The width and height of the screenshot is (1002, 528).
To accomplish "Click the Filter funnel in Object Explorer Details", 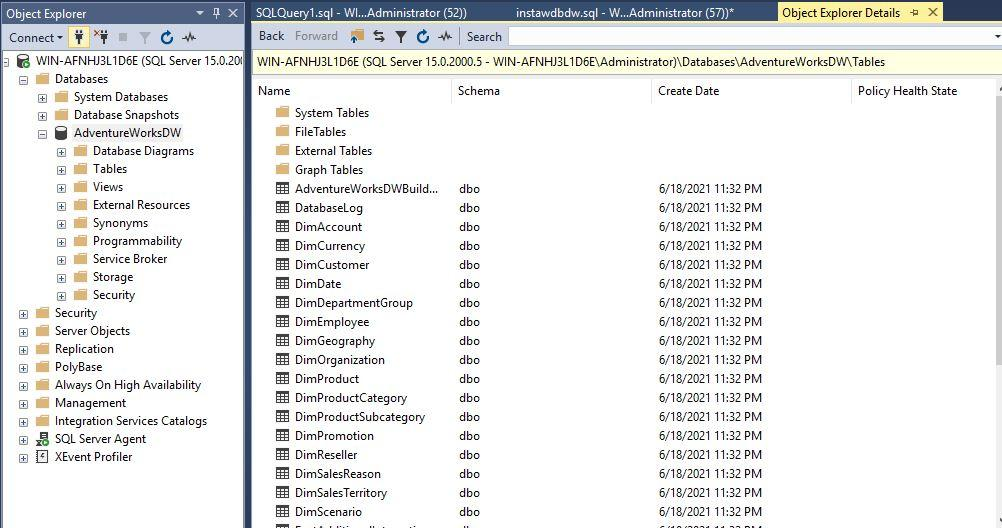I will (x=401, y=37).
